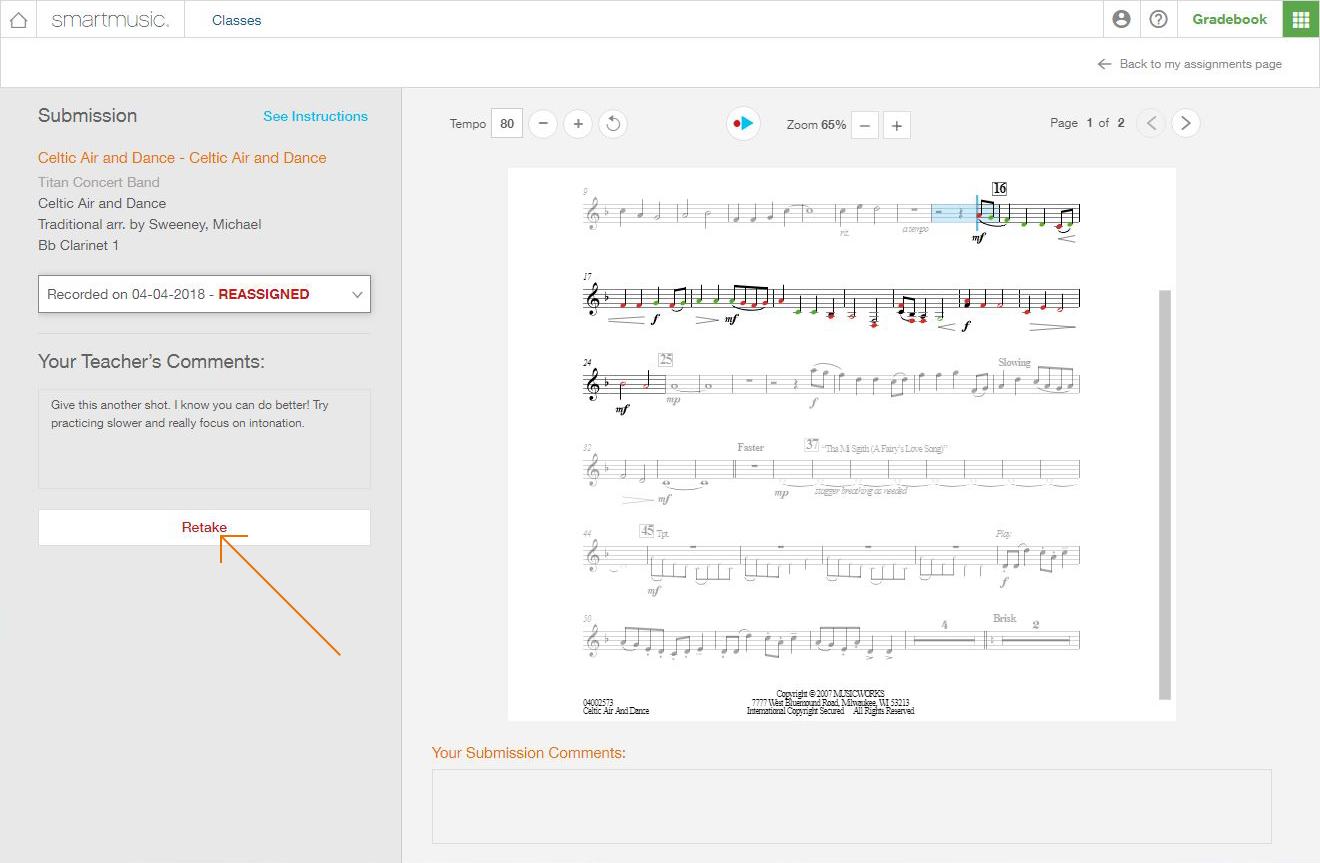Image resolution: width=1320 pixels, height=863 pixels.
Task: Go to the previous score page
Action: tap(1152, 123)
